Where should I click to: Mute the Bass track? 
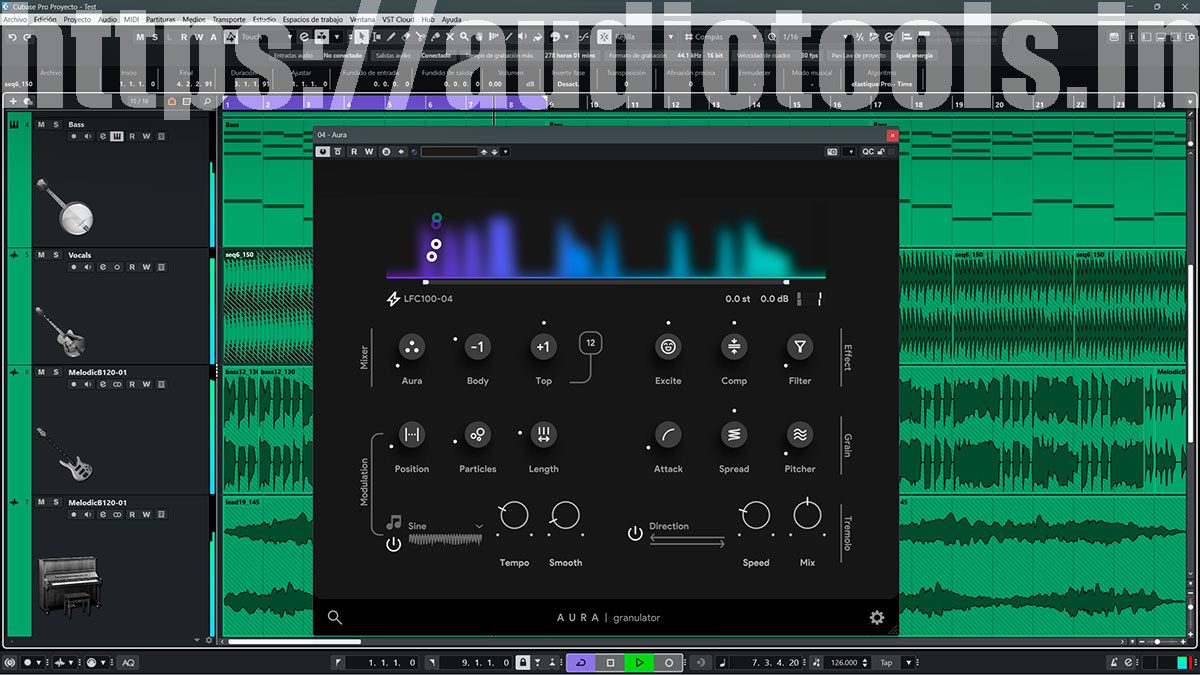[42, 125]
